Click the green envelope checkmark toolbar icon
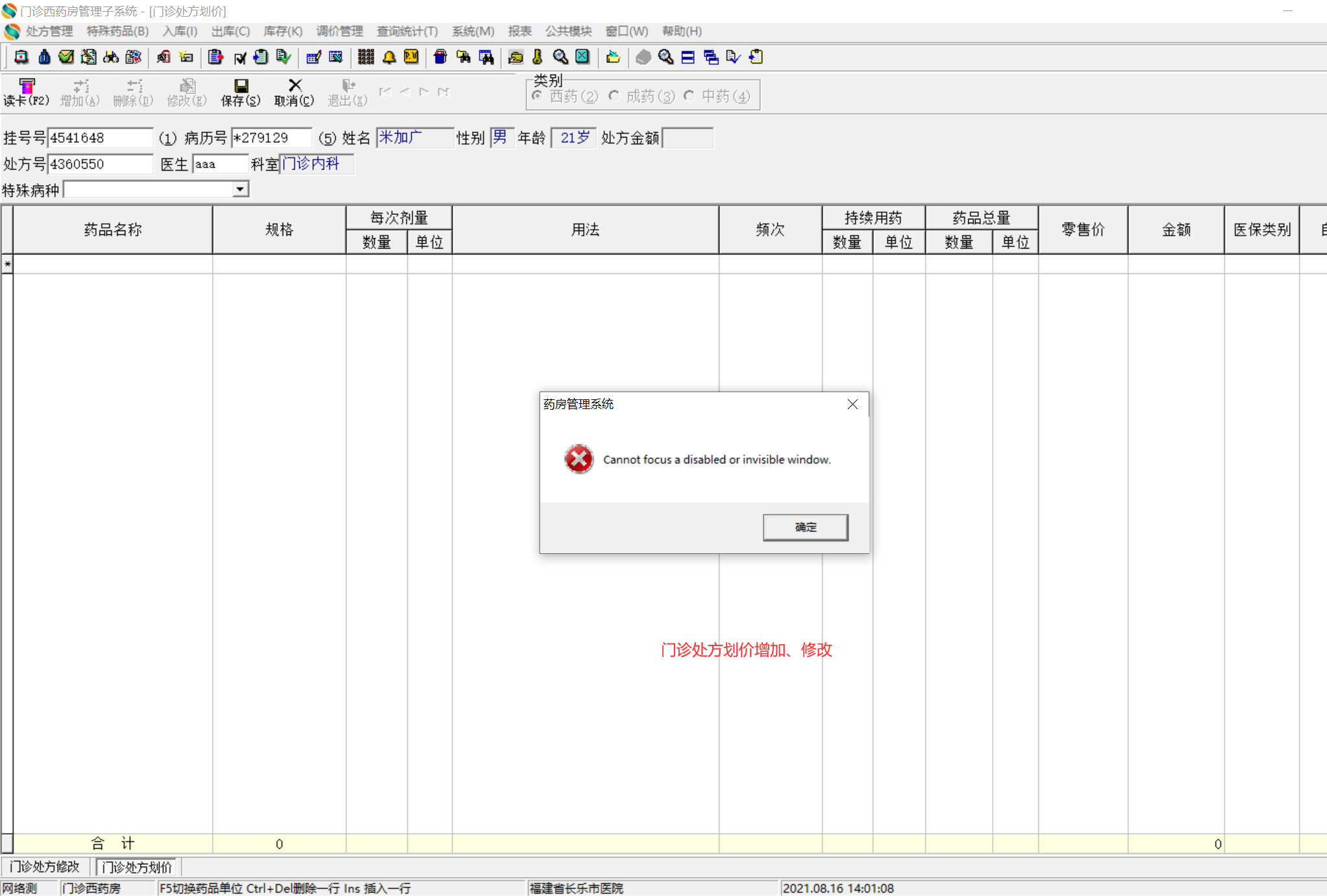Image resolution: width=1327 pixels, height=896 pixels. coord(66,57)
